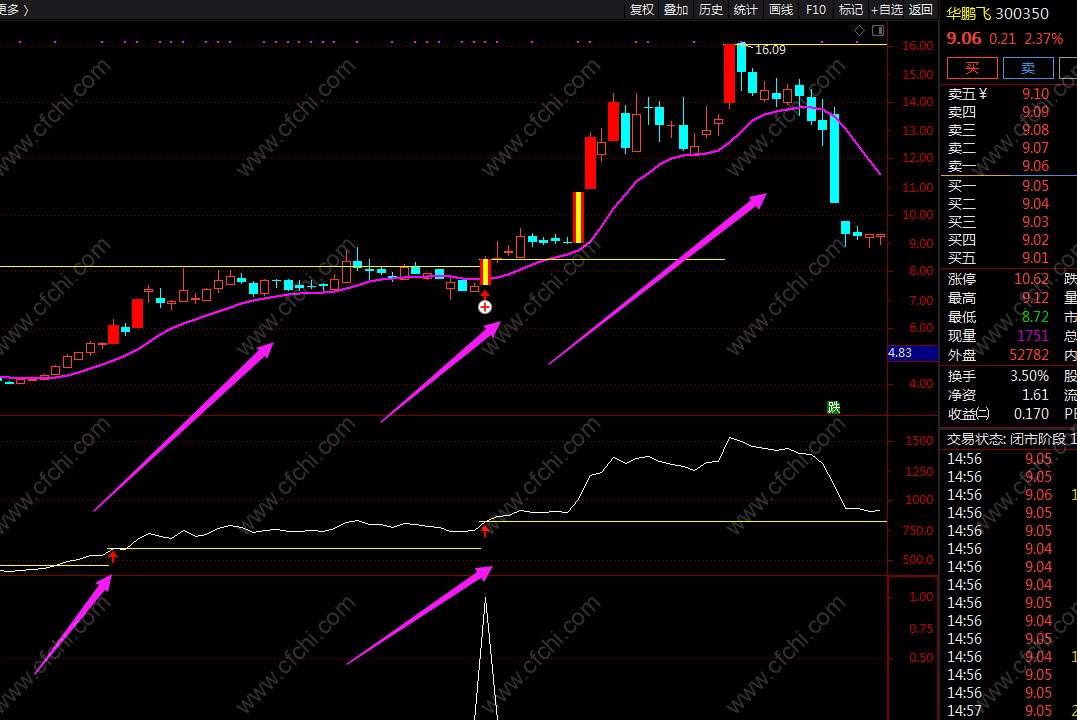Click the 返回 back button

coord(921,10)
